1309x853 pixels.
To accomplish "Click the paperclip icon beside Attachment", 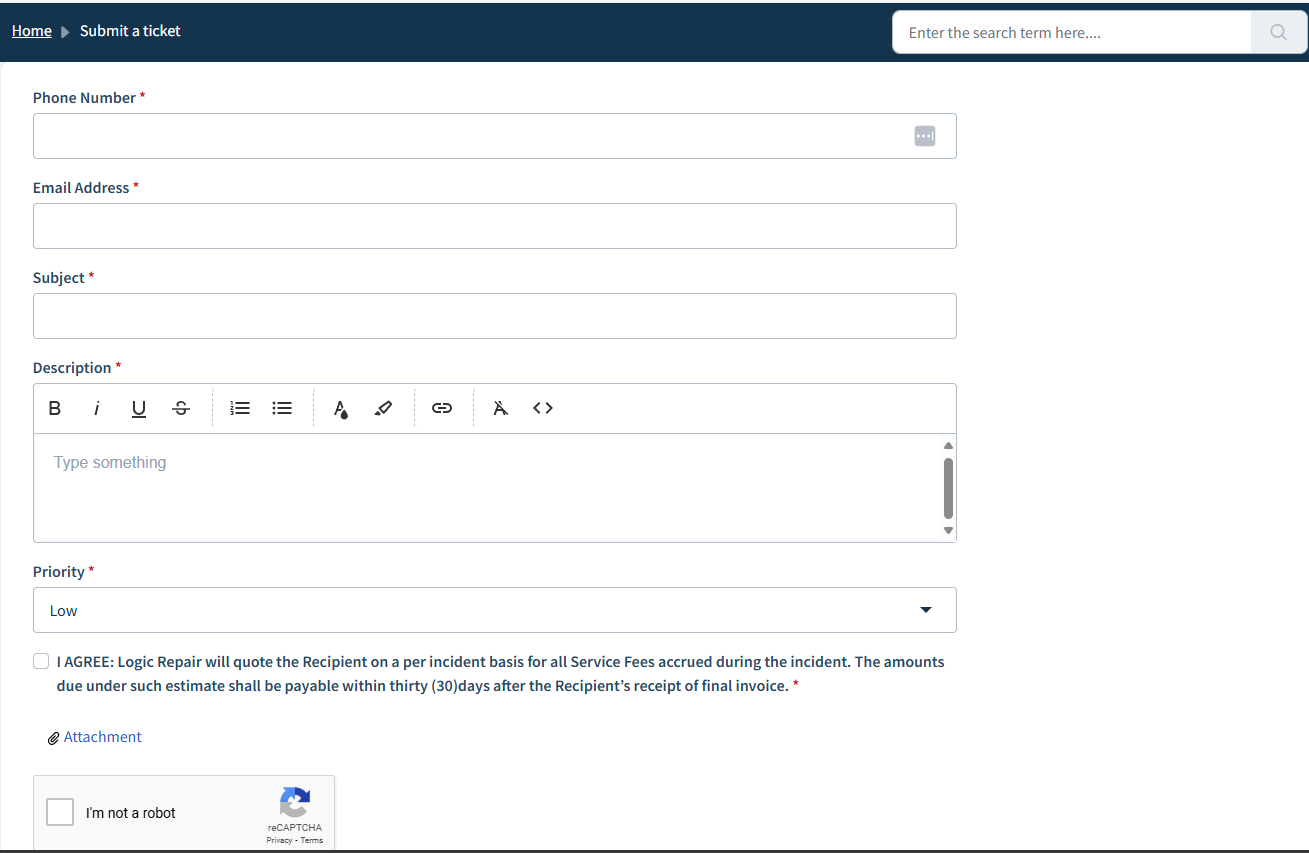I will [54, 738].
